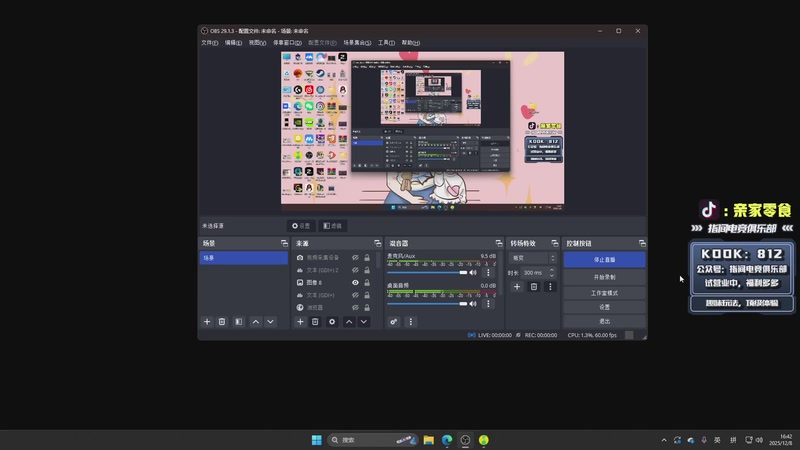Pop out the 转场特效 dock panel
800x450 pixels.
pos(555,243)
